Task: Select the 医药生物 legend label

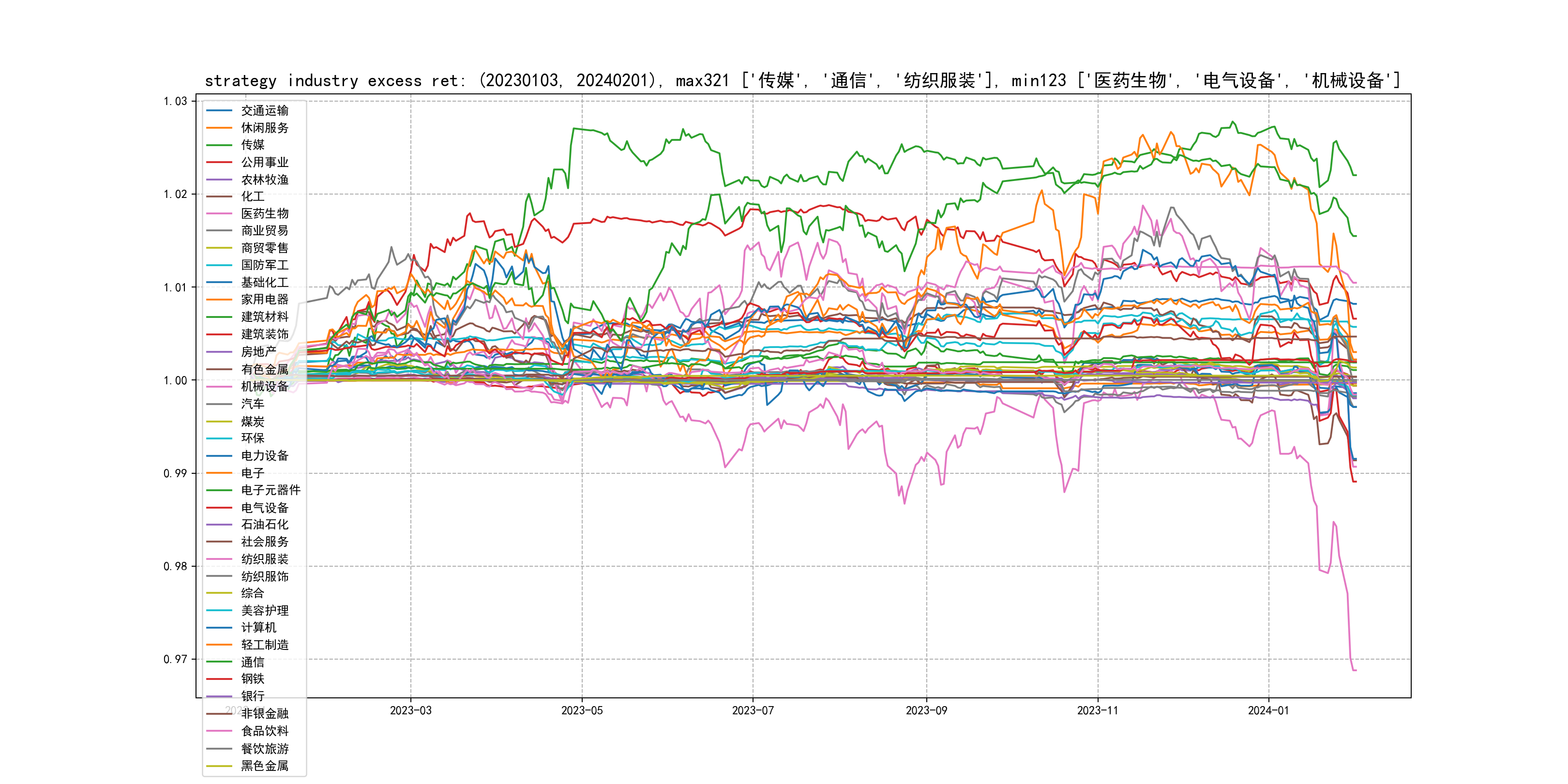Action: 264,213
